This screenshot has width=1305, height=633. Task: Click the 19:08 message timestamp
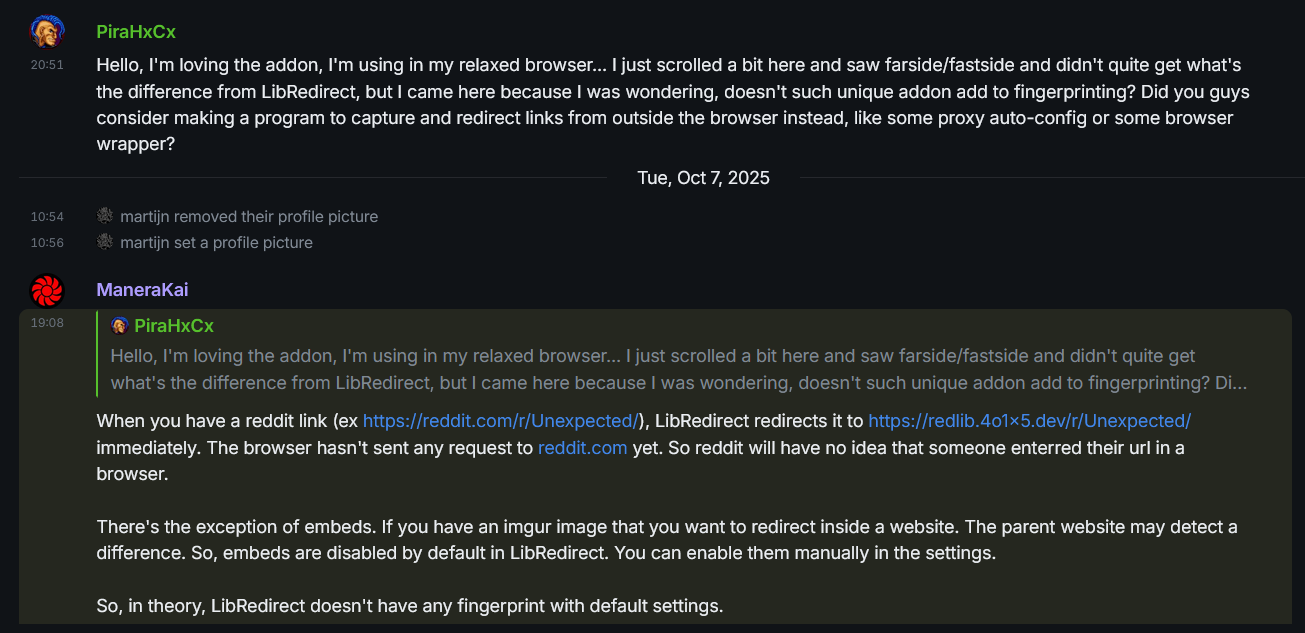[x=46, y=323]
